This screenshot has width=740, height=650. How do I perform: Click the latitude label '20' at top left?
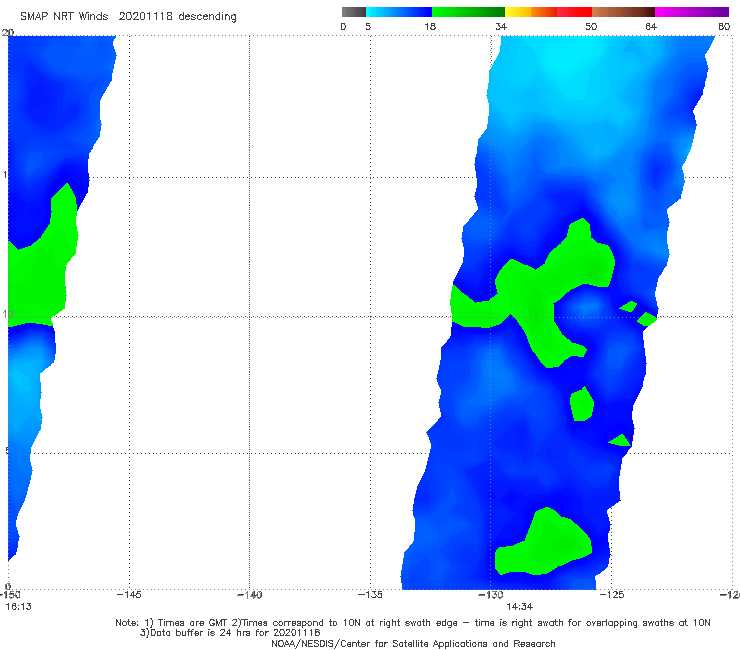coord(8,32)
